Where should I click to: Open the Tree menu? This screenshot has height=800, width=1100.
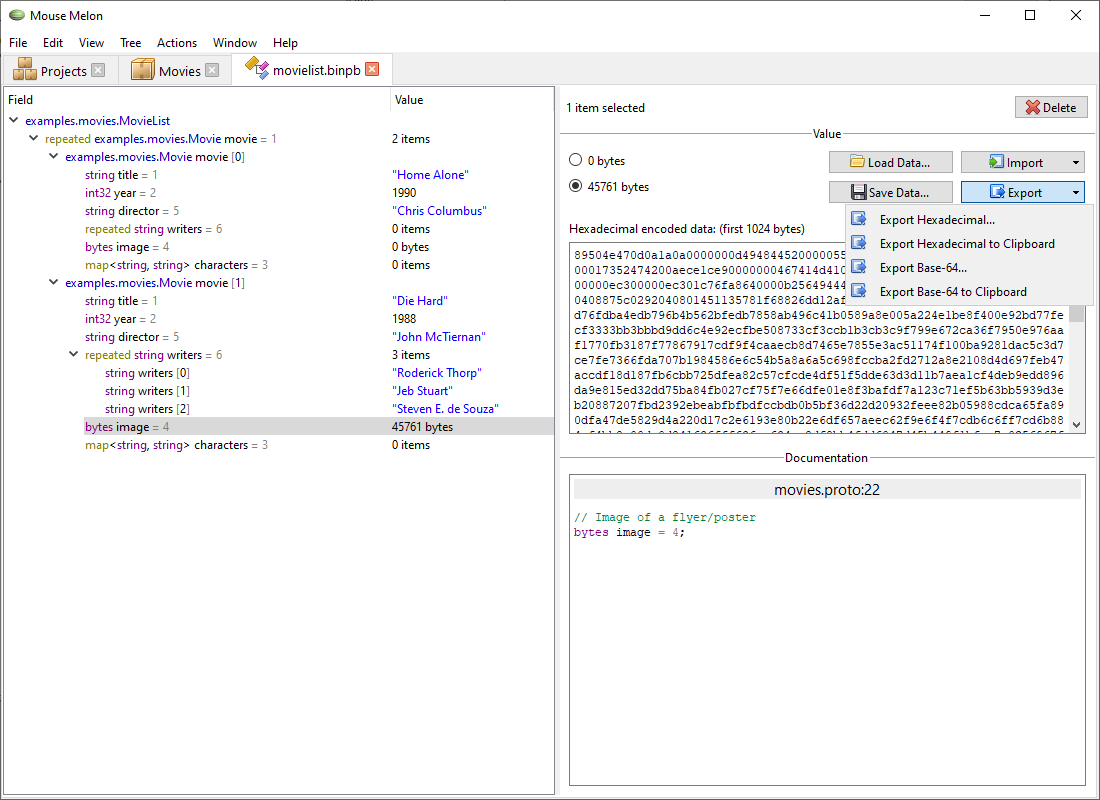point(130,43)
